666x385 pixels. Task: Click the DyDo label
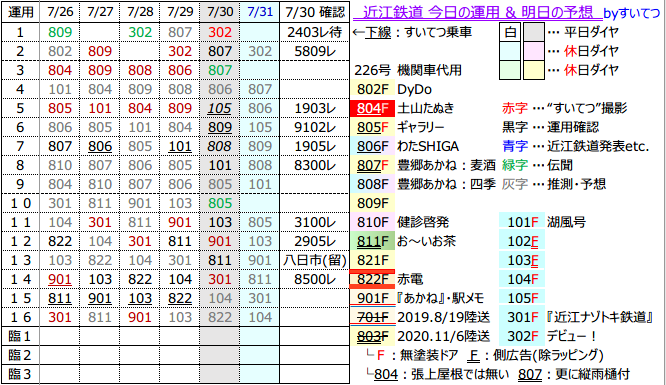414,90
